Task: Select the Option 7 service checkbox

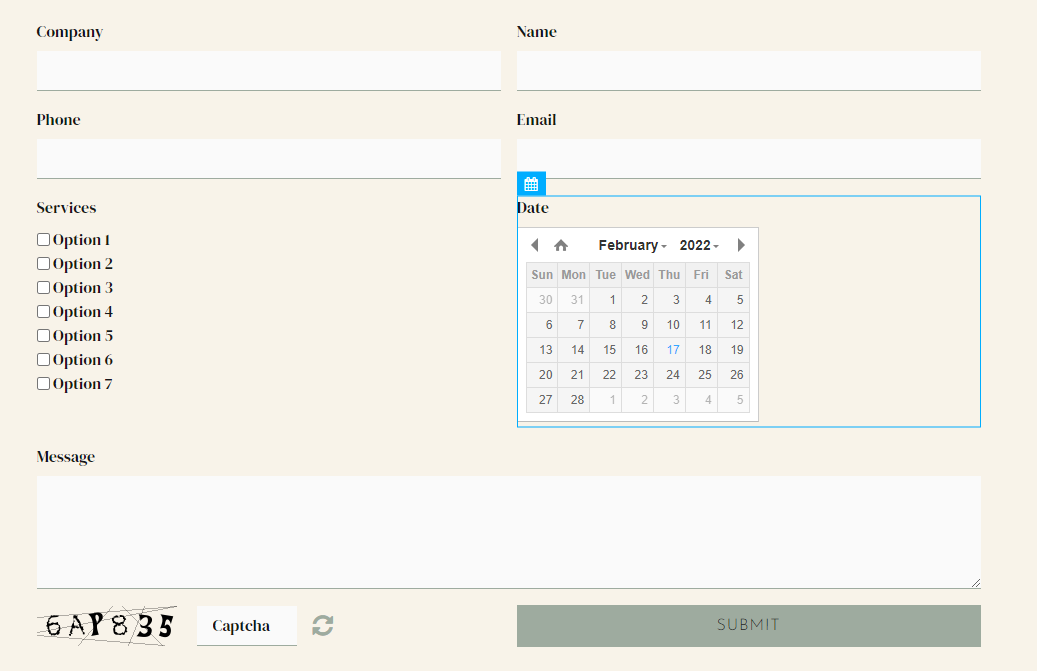Action: click(43, 384)
